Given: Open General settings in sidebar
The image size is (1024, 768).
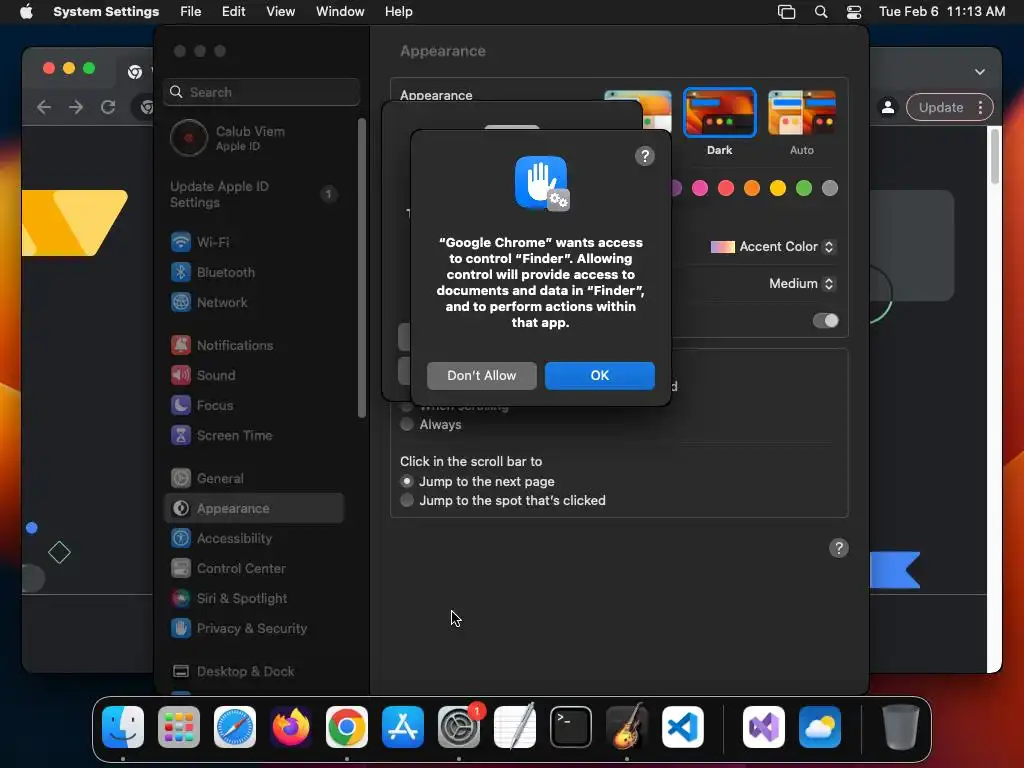Looking at the screenshot, I should point(255,479).
